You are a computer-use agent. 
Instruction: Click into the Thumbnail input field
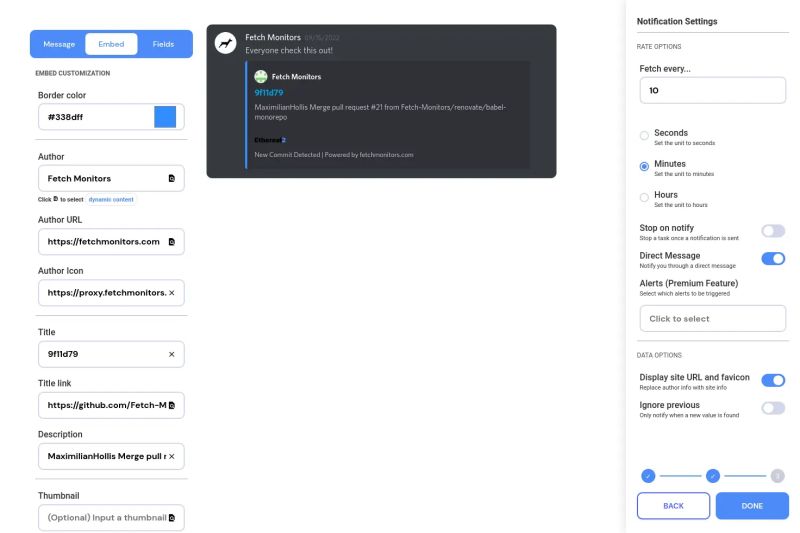[x=111, y=518]
